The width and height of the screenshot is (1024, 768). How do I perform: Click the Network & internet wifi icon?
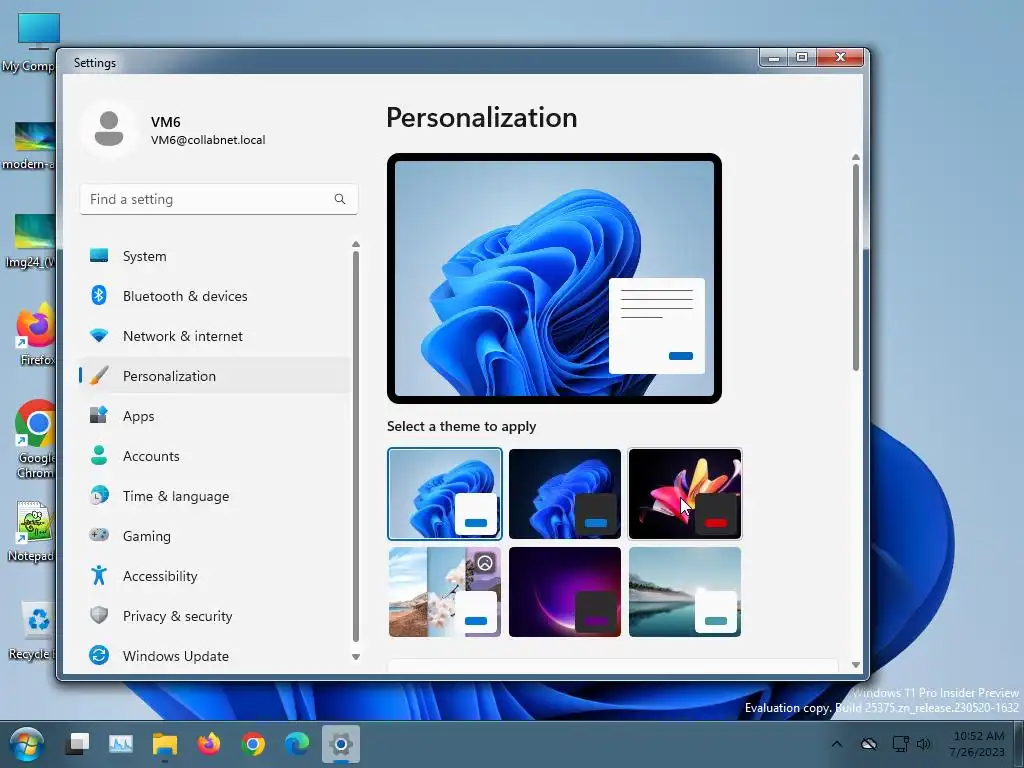pos(99,336)
